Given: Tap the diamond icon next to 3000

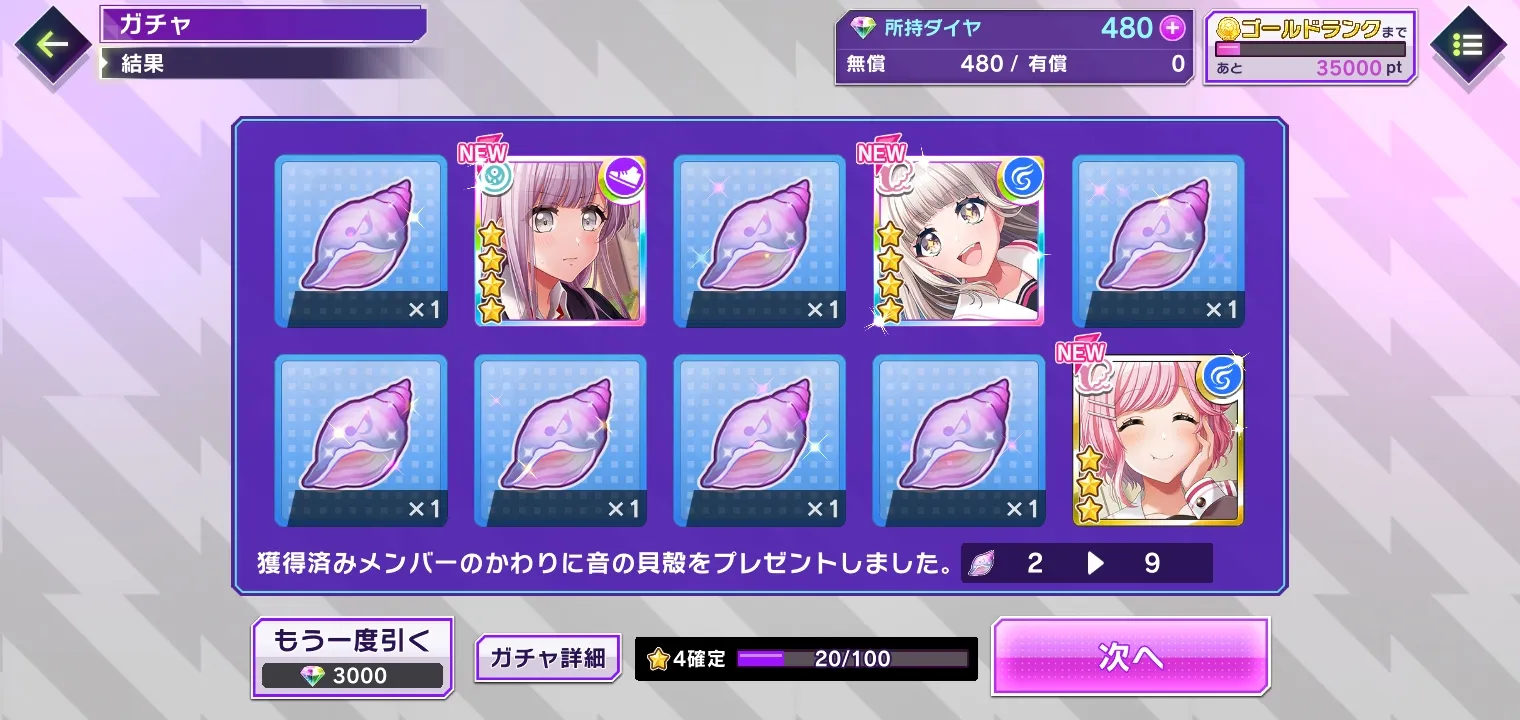Looking at the screenshot, I should (x=313, y=676).
